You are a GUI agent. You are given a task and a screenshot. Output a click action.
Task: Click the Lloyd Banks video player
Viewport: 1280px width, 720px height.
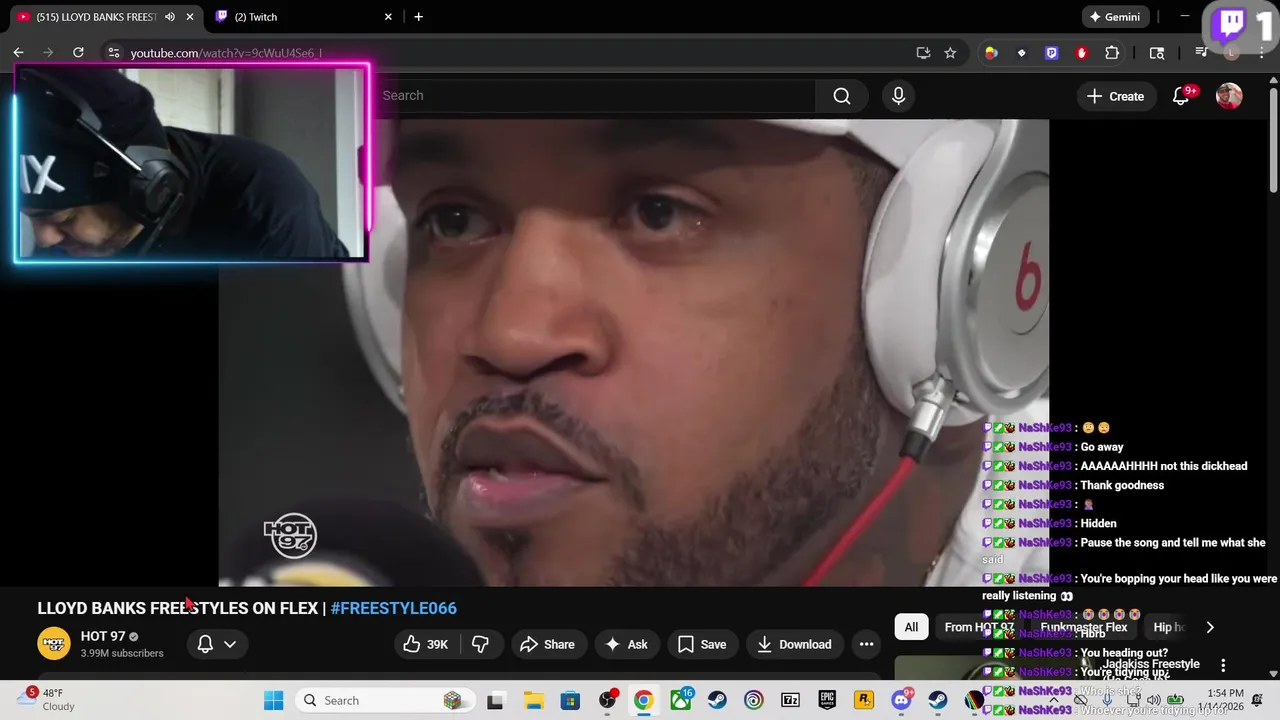pyautogui.click(x=634, y=352)
